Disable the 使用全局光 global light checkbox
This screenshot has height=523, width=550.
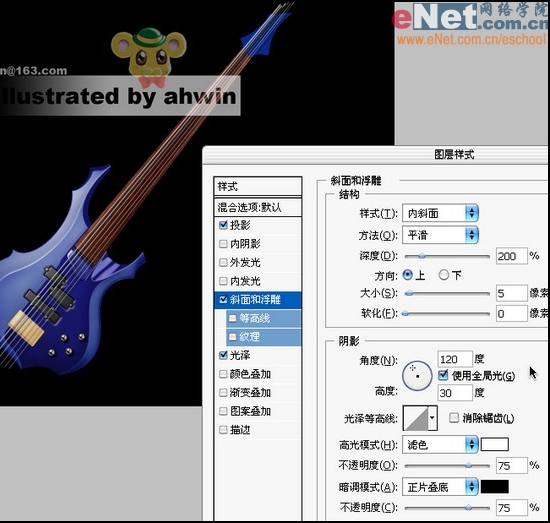(x=443, y=375)
